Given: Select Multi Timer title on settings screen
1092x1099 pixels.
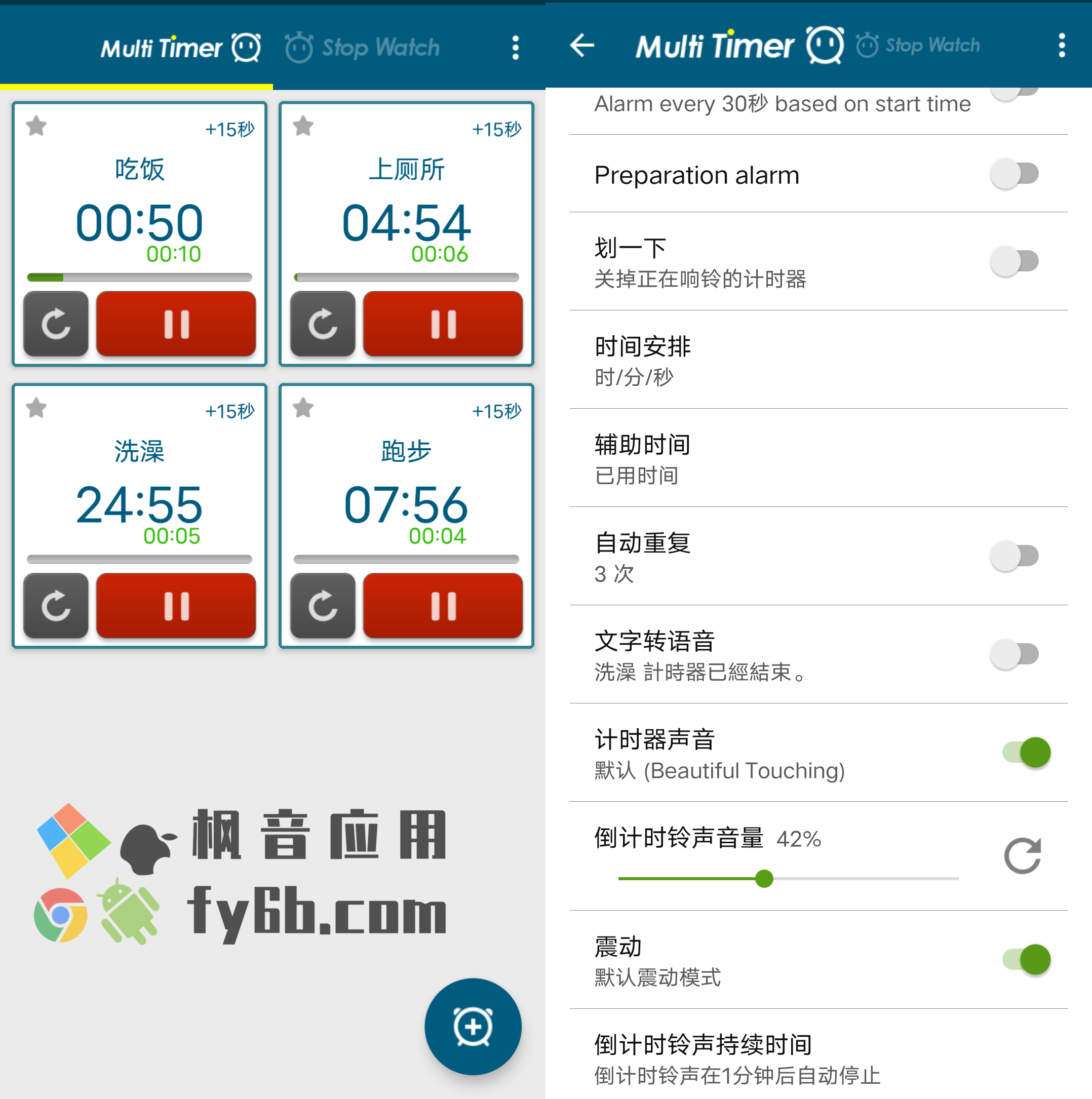Looking at the screenshot, I should coord(739,45).
